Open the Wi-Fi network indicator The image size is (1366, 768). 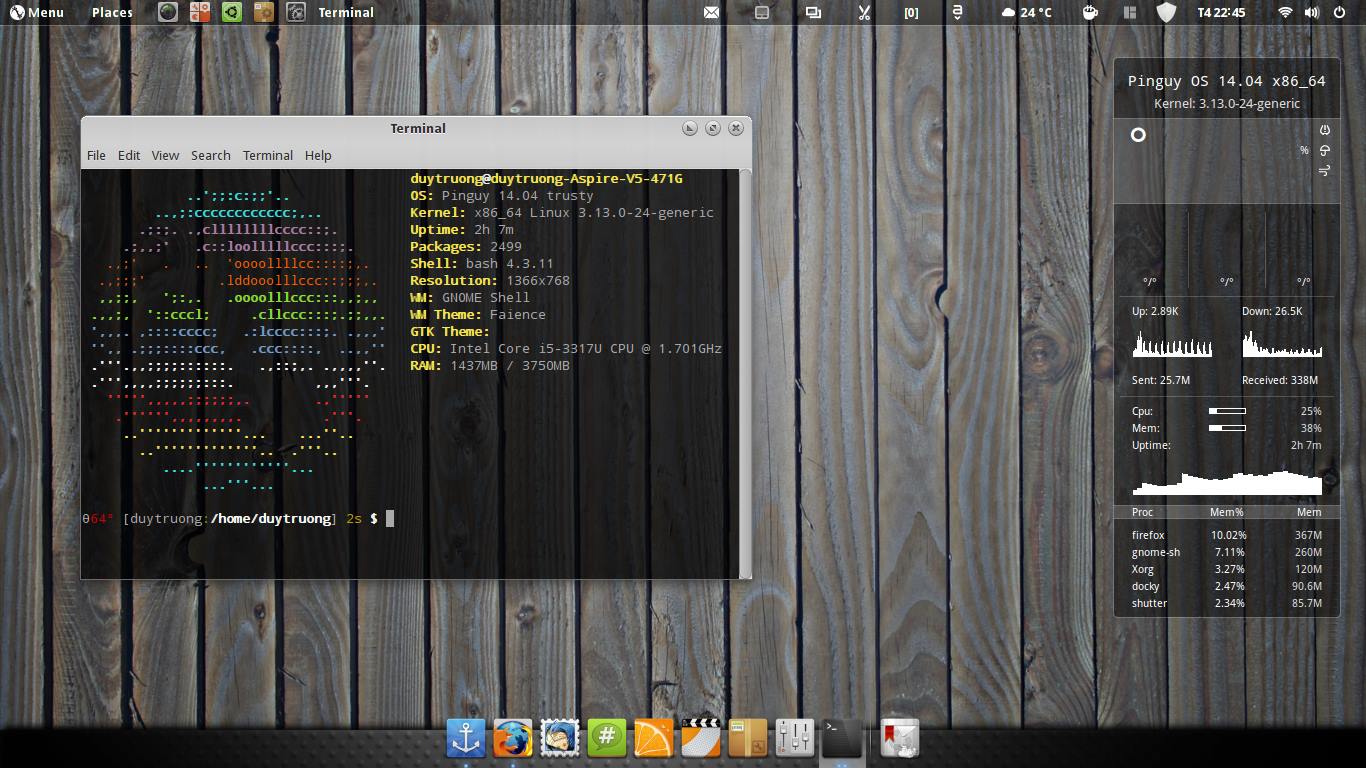coord(1285,12)
